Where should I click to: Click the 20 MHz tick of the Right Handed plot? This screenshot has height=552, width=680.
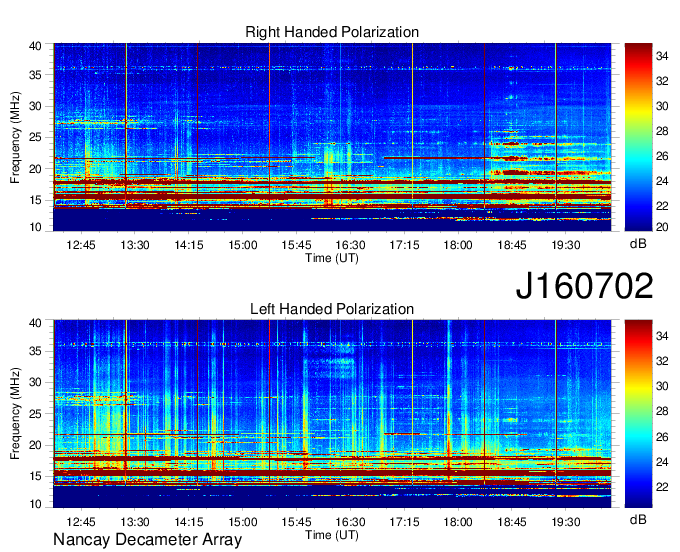tap(35, 169)
